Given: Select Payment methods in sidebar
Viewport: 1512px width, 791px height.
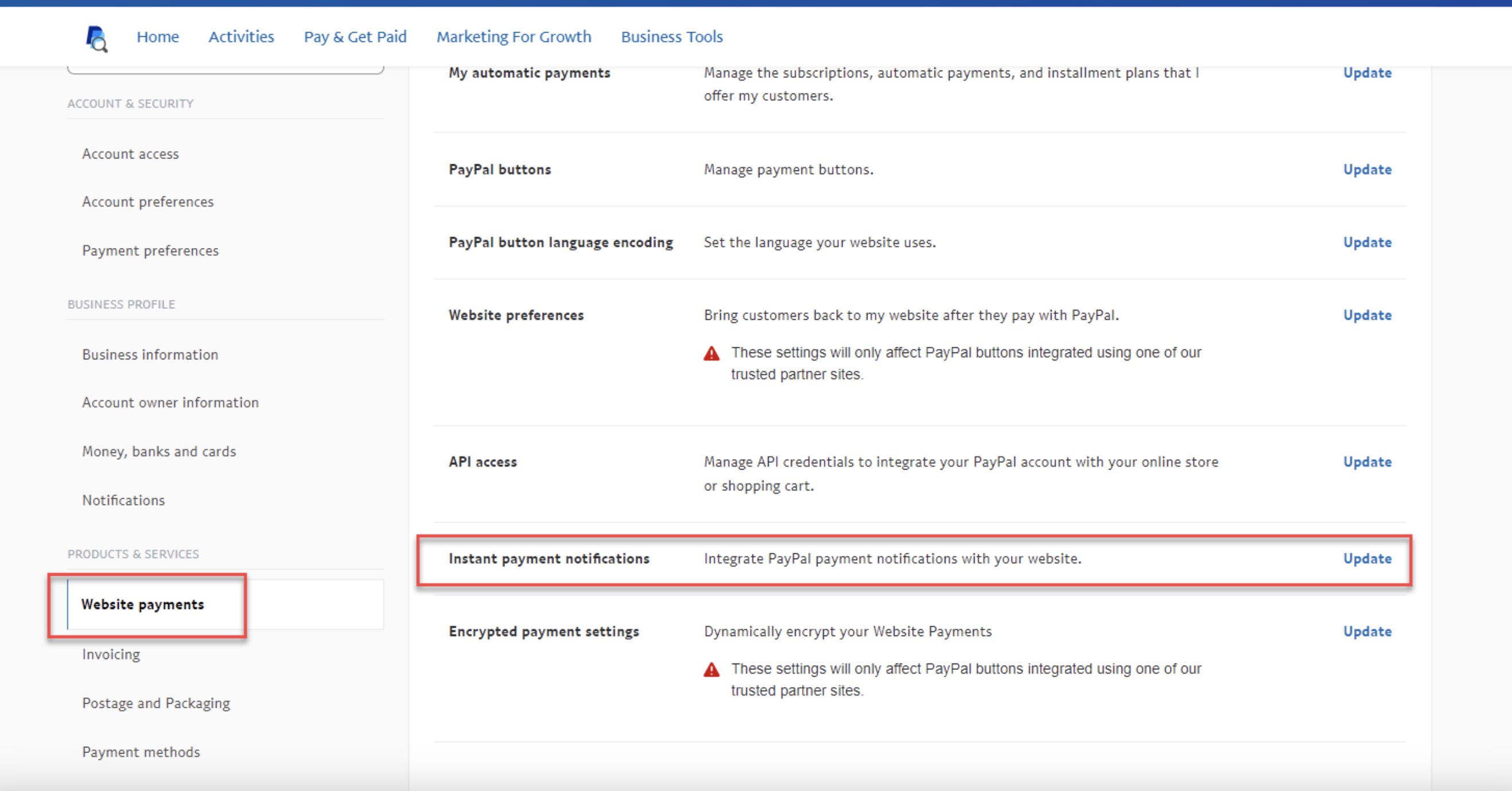Looking at the screenshot, I should click(x=141, y=752).
